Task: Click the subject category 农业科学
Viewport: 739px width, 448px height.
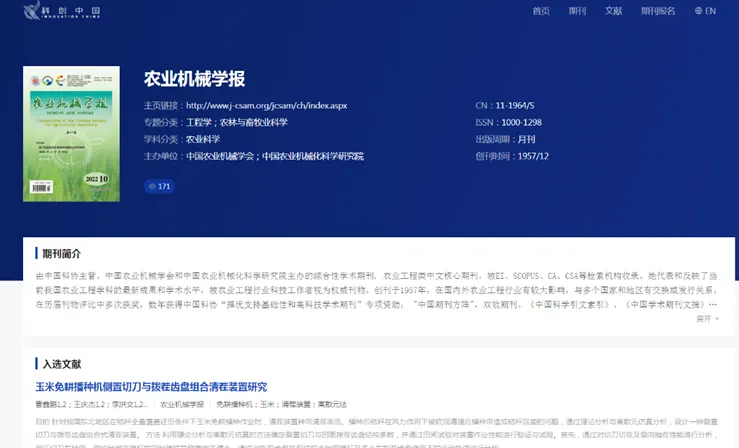Action: click(203, 139)
